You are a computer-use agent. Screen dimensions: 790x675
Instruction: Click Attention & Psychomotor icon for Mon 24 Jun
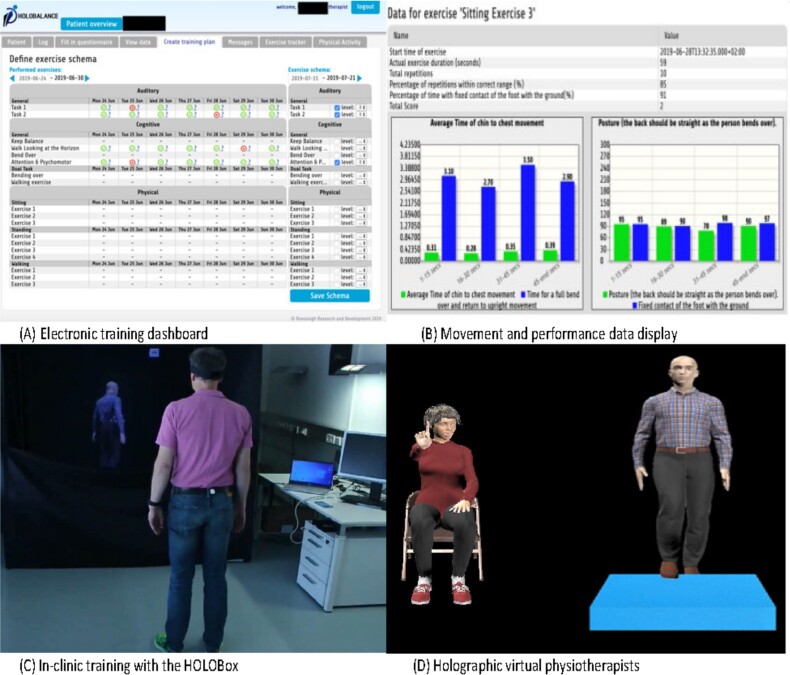(103, 162)
